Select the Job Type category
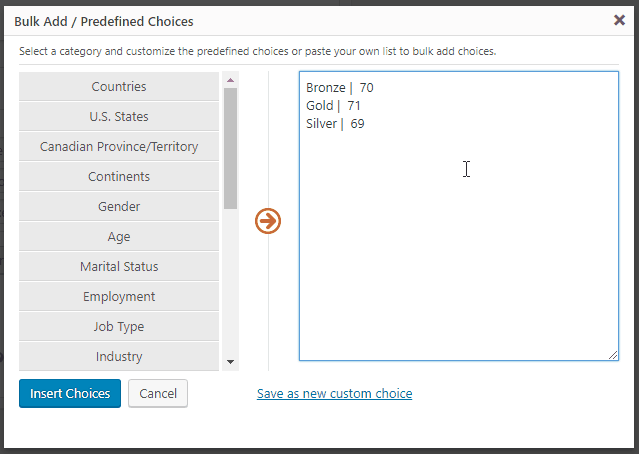The height and width of the screenshot is (454, 639). [119, 326]
